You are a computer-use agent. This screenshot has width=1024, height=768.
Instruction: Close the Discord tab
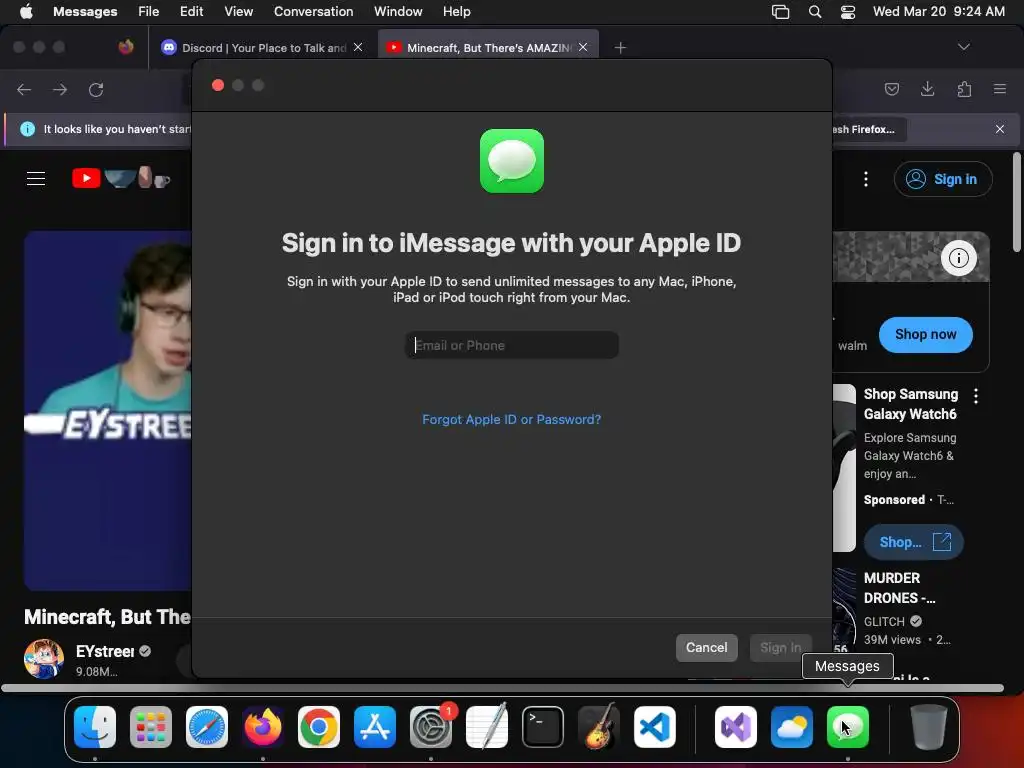(x=358, y=47)
